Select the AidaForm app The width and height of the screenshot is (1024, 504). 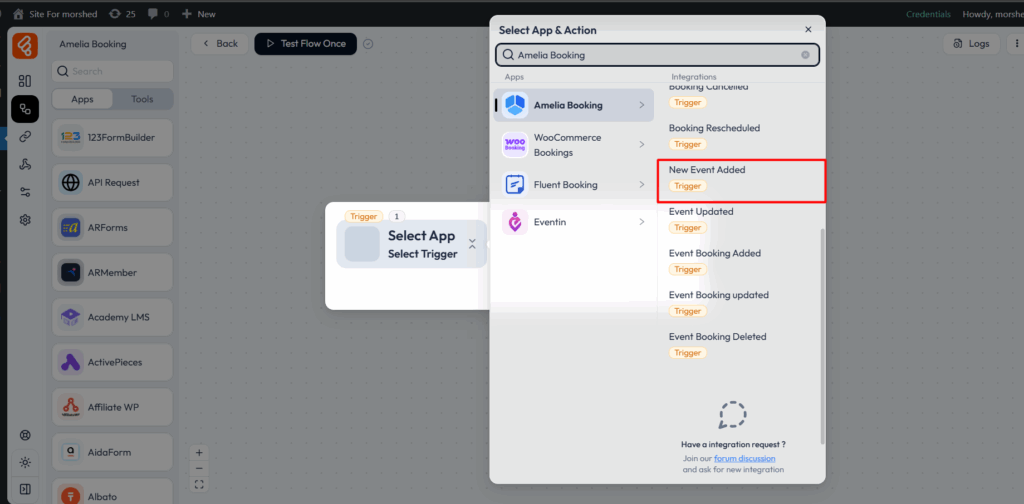coord(112,452)
